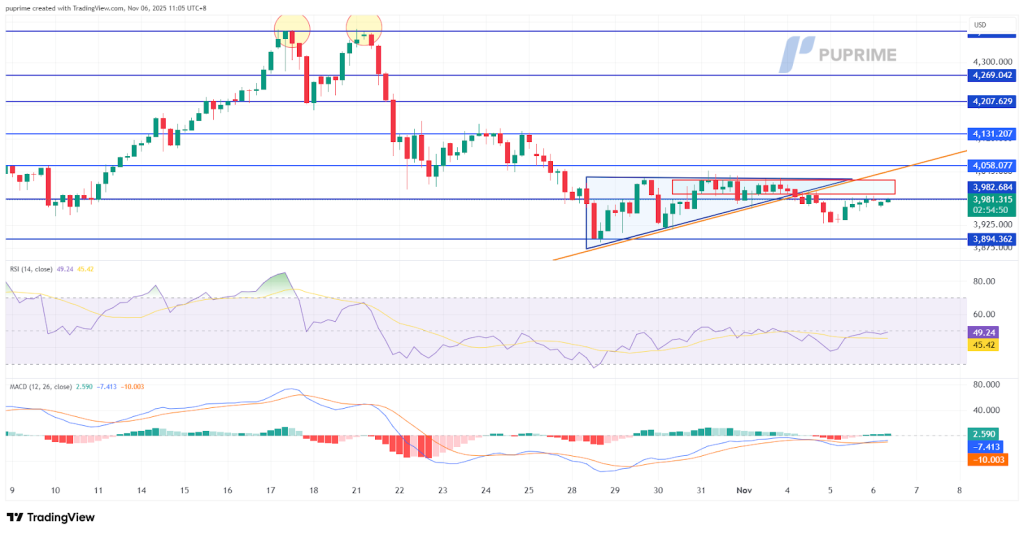Click the TradingView logo icon
Image resolution: width=1024 pixels, height=534 pixels.
(x=15, y=517)
